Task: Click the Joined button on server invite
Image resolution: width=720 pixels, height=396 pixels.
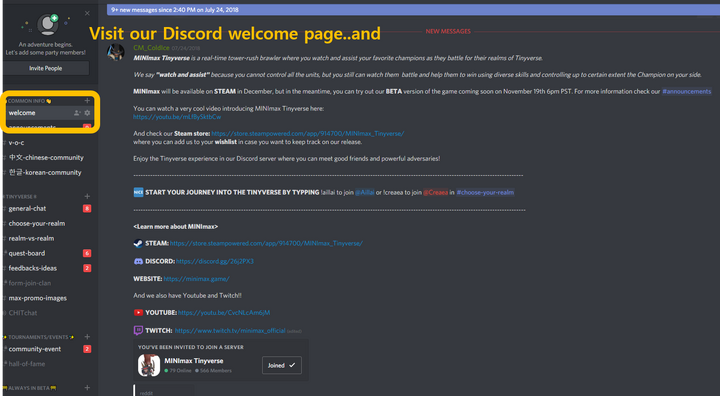Action: pos(281,365)
